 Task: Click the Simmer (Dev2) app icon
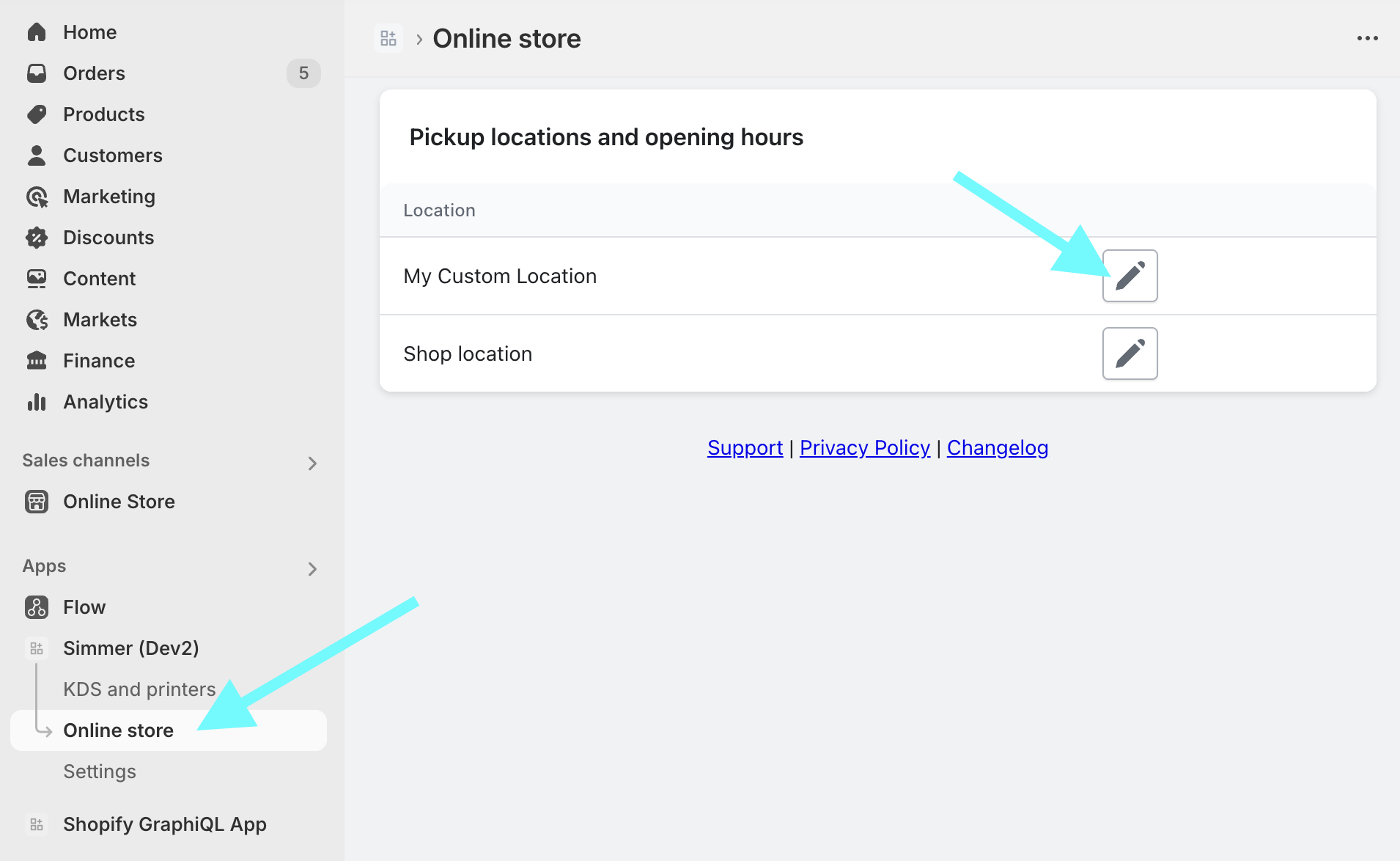(x=37, y=648)
